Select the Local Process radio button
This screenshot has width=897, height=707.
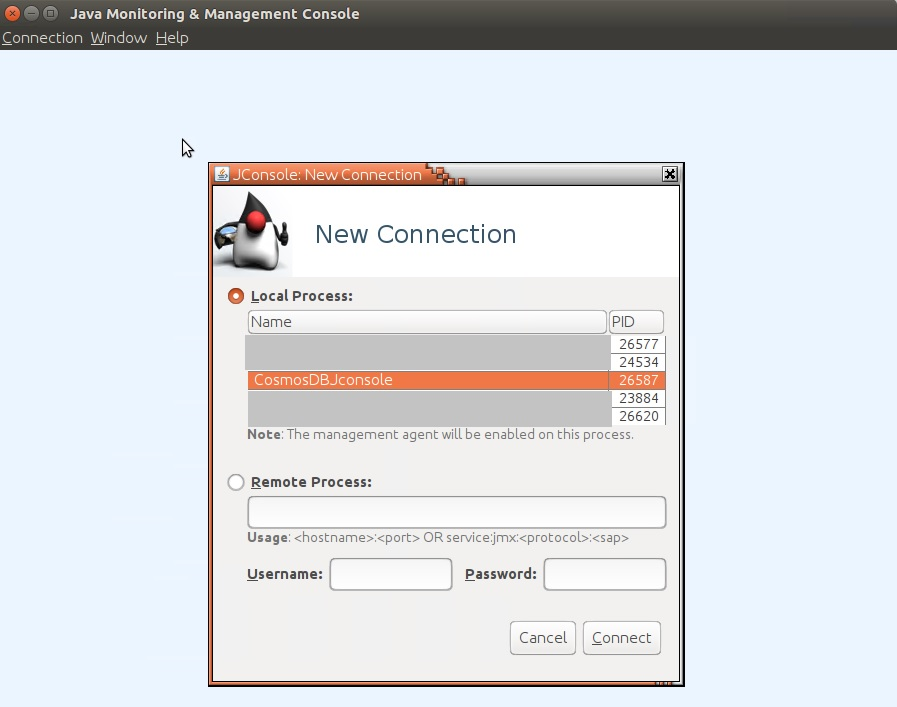click(x=236, y=296)
